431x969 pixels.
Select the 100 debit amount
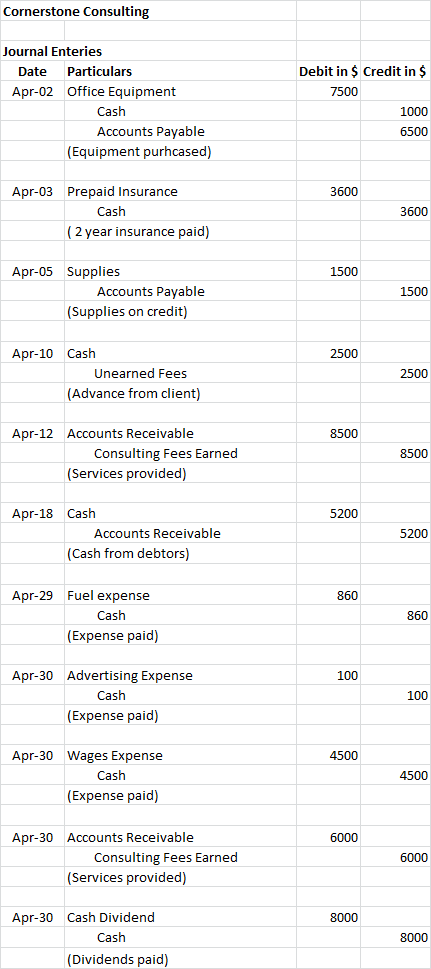tap(348, 675)
